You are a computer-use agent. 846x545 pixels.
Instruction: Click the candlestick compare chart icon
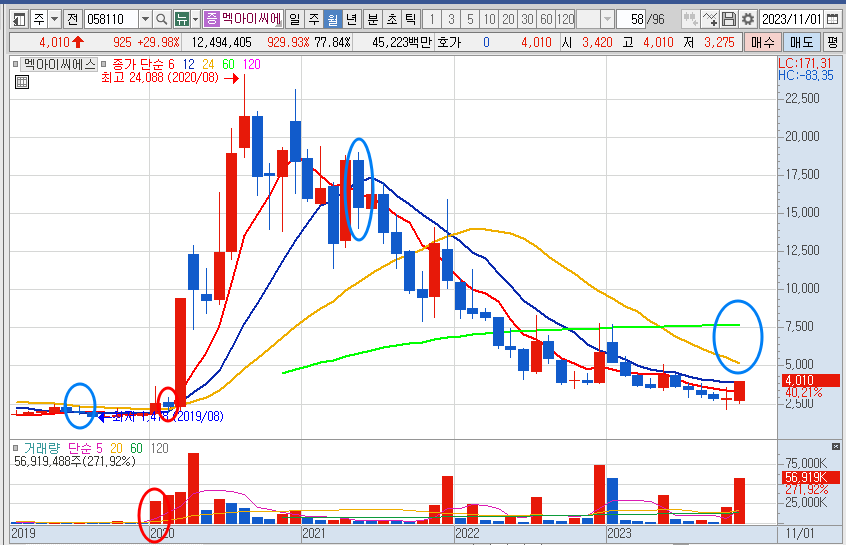pyautogui.click(x=690, y=20)
